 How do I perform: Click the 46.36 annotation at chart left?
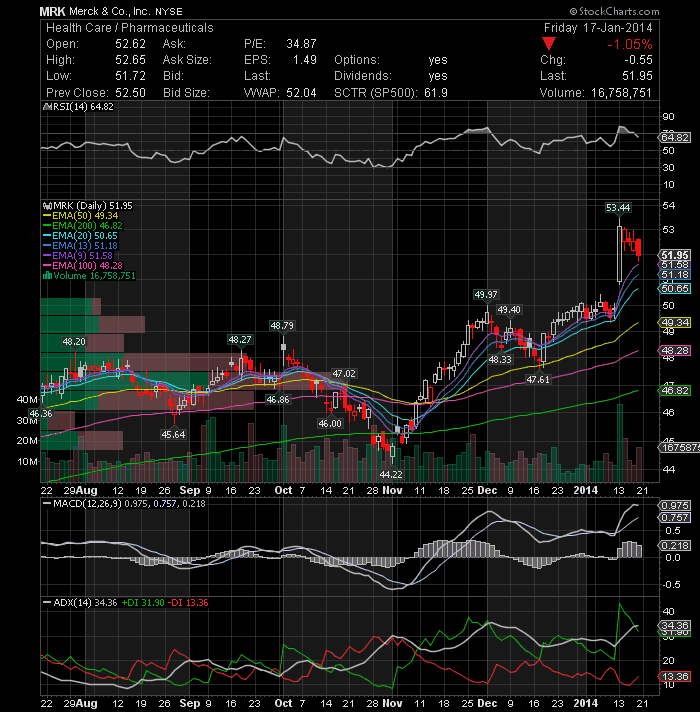point(41,414)
